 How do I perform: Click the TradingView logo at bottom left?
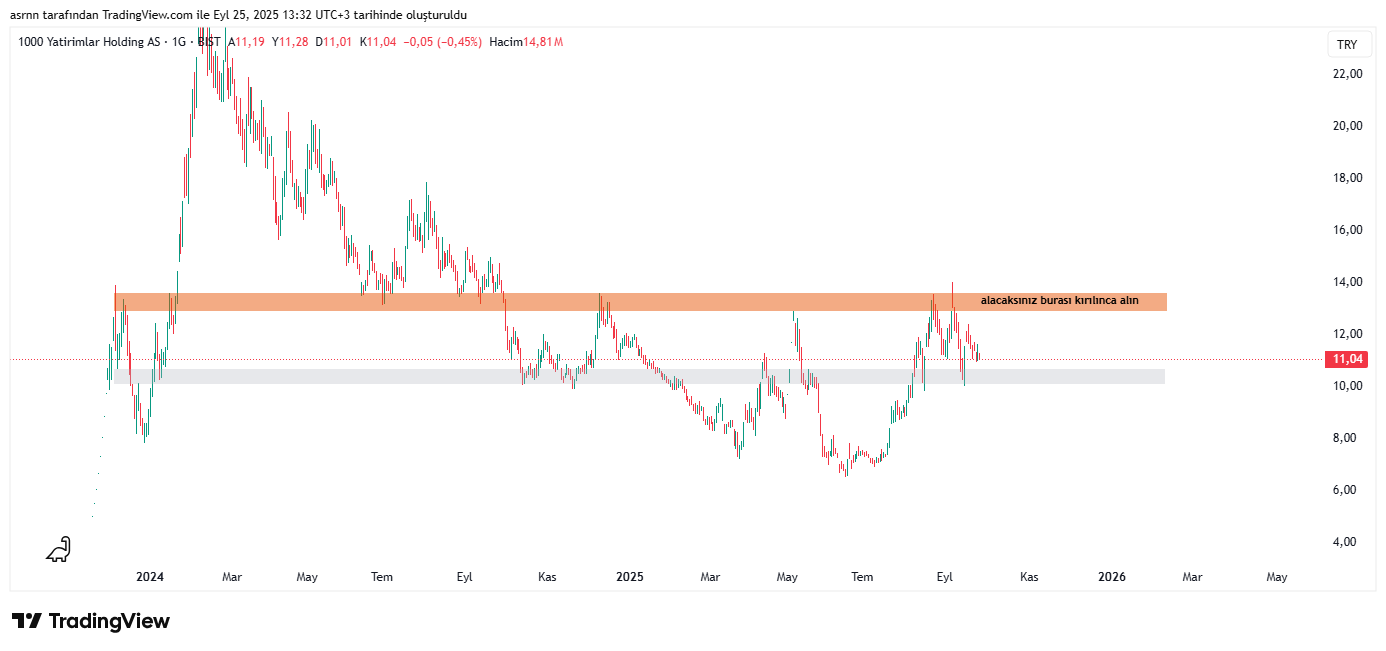tap(91, 621)
